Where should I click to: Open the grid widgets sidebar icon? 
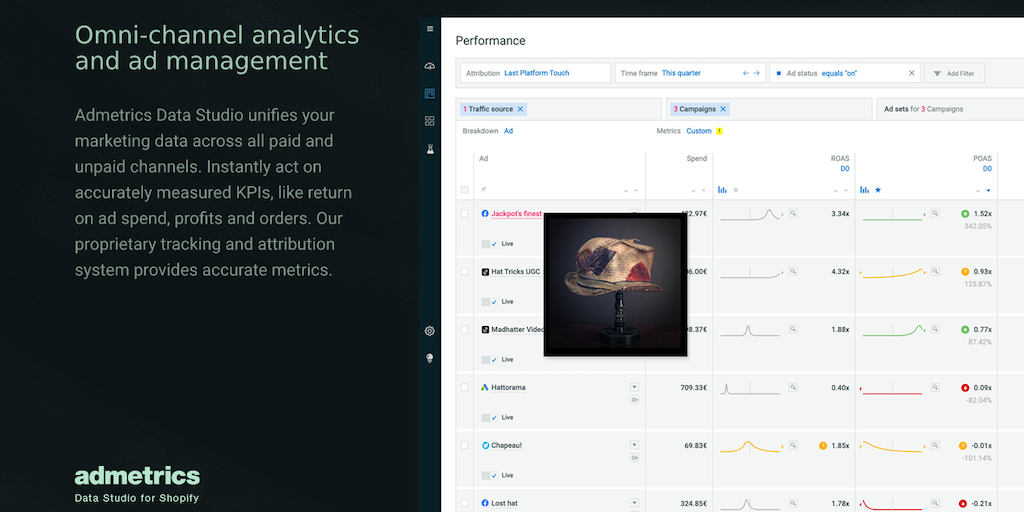[430, 121]
